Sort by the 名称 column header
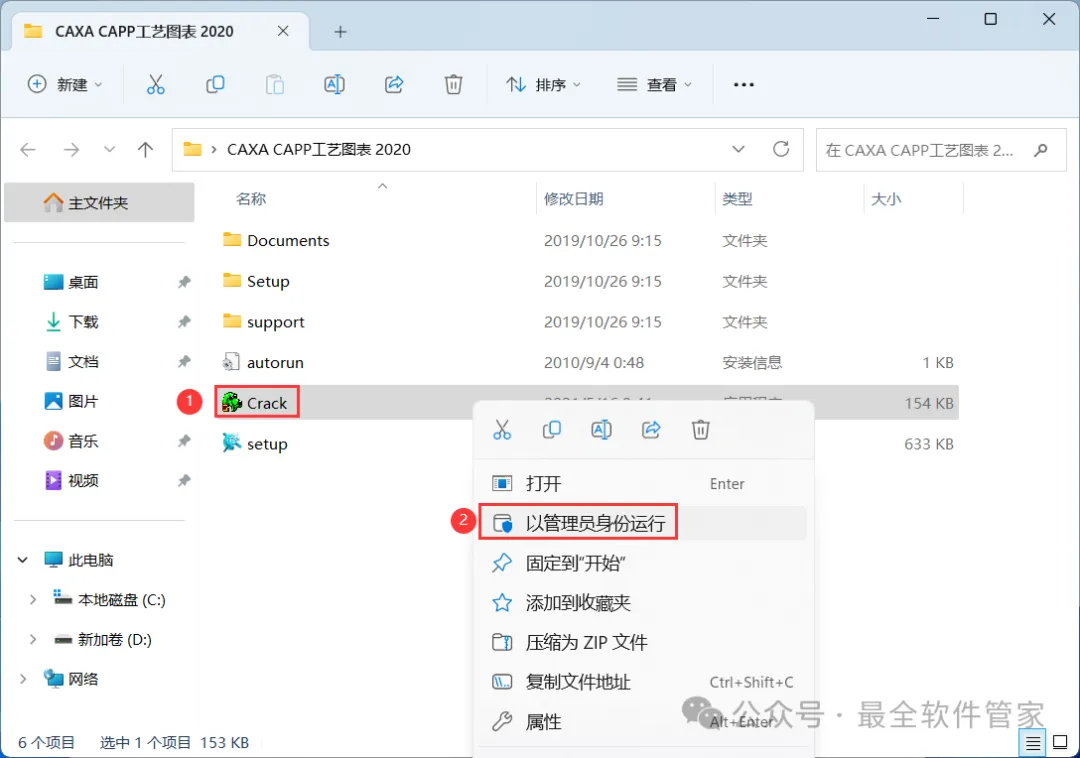This screenshot has height=758, width=1080. pyautogui.click(x=251, y=199)
